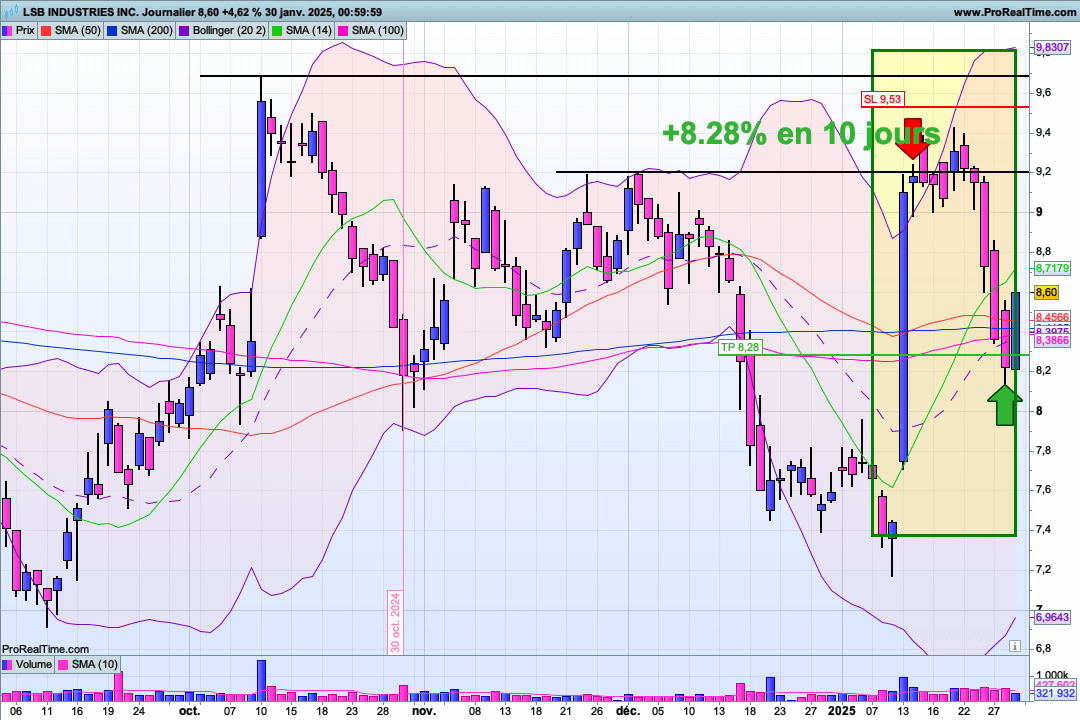Viewport: 1080px width, 720px height.
Task: Click the 11 date label on time axis
Action: pyautogui.click(x=46, y=711)
